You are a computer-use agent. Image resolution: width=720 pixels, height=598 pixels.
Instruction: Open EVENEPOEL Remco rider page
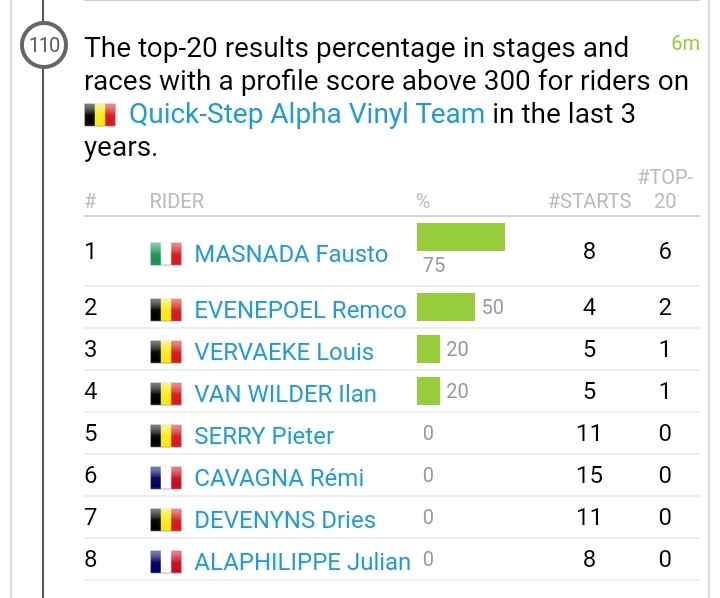coord(300,310)
